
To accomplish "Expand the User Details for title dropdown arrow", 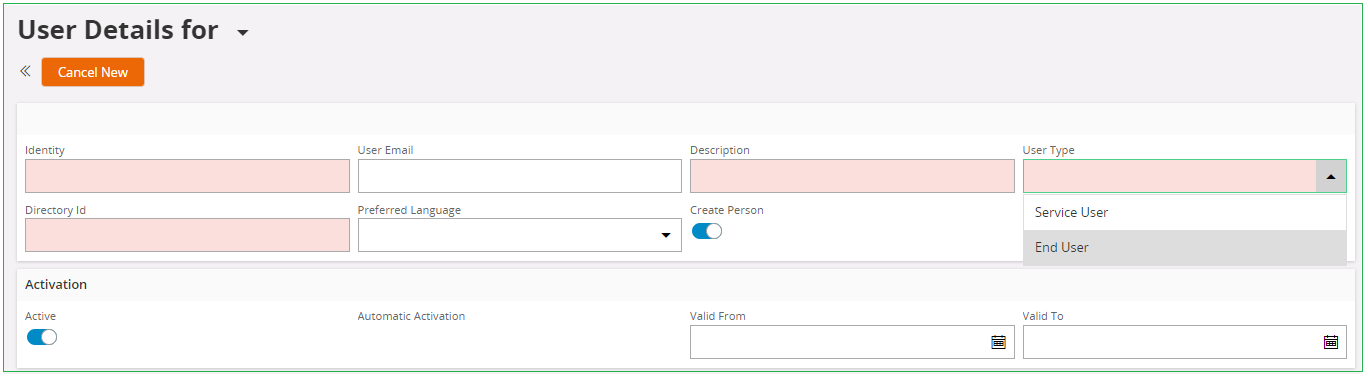I will (x=243, y=33).
